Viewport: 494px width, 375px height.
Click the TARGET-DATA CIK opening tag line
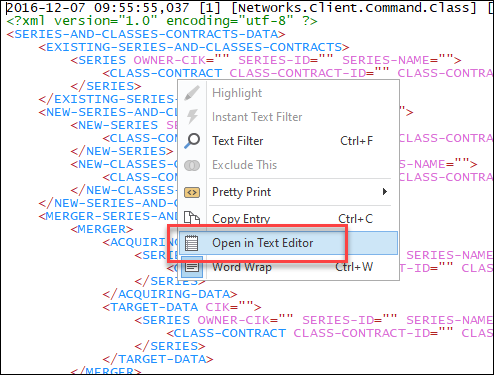point(182,307)
